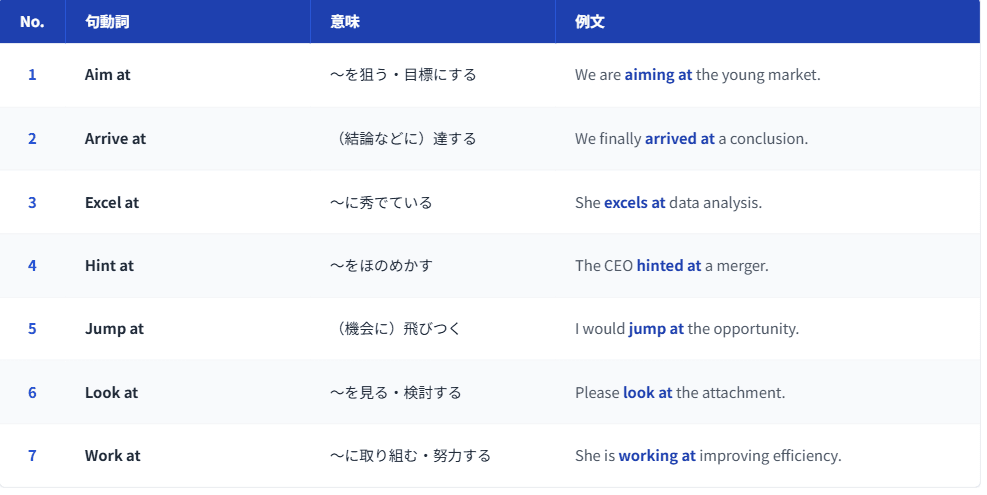Select row number 7
This screenshot has width=987, height=495.
pyautogui.click(x=32, y=456)
